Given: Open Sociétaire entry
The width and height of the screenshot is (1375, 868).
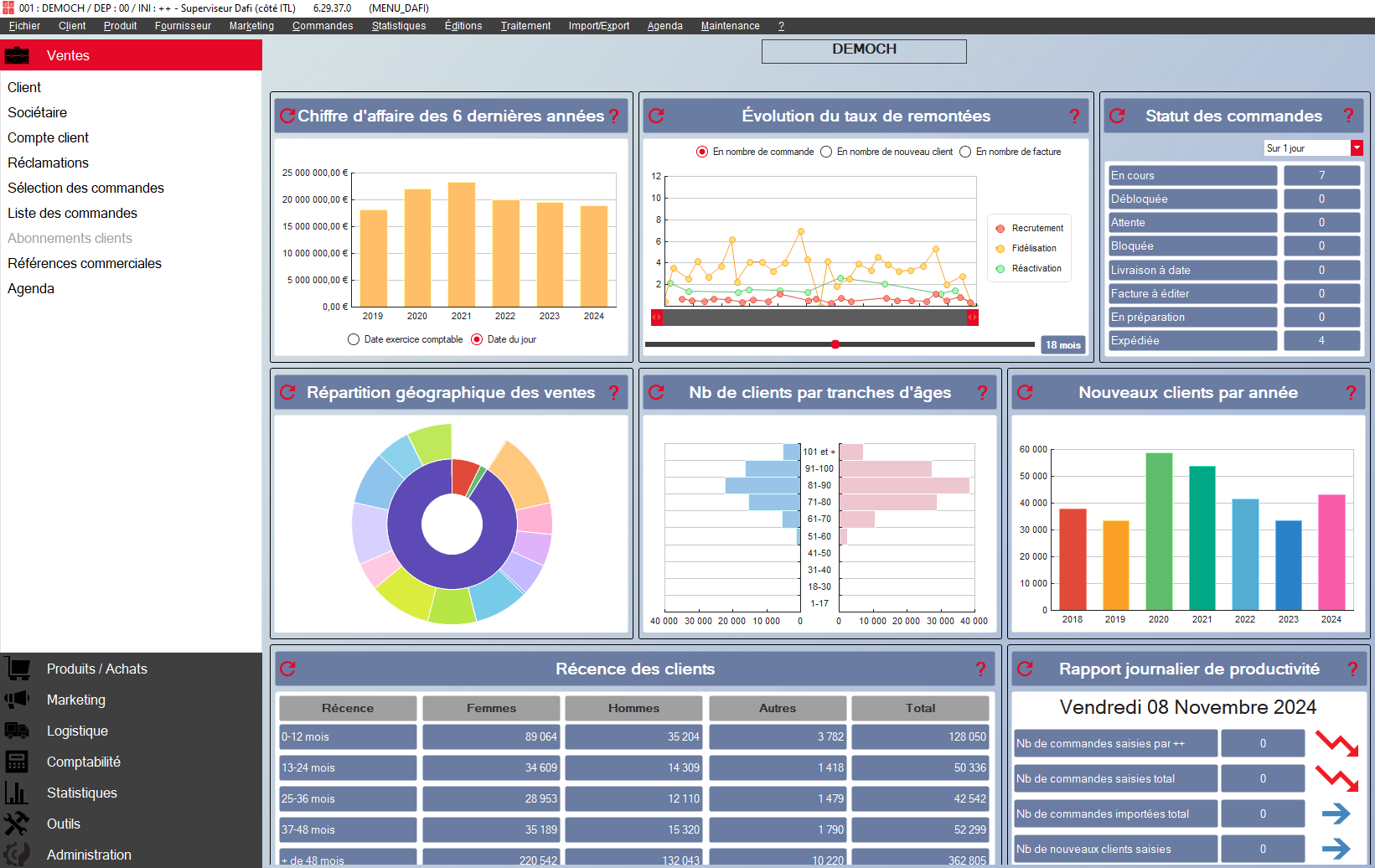Looking at the screenshot, I should coord(37,113).
